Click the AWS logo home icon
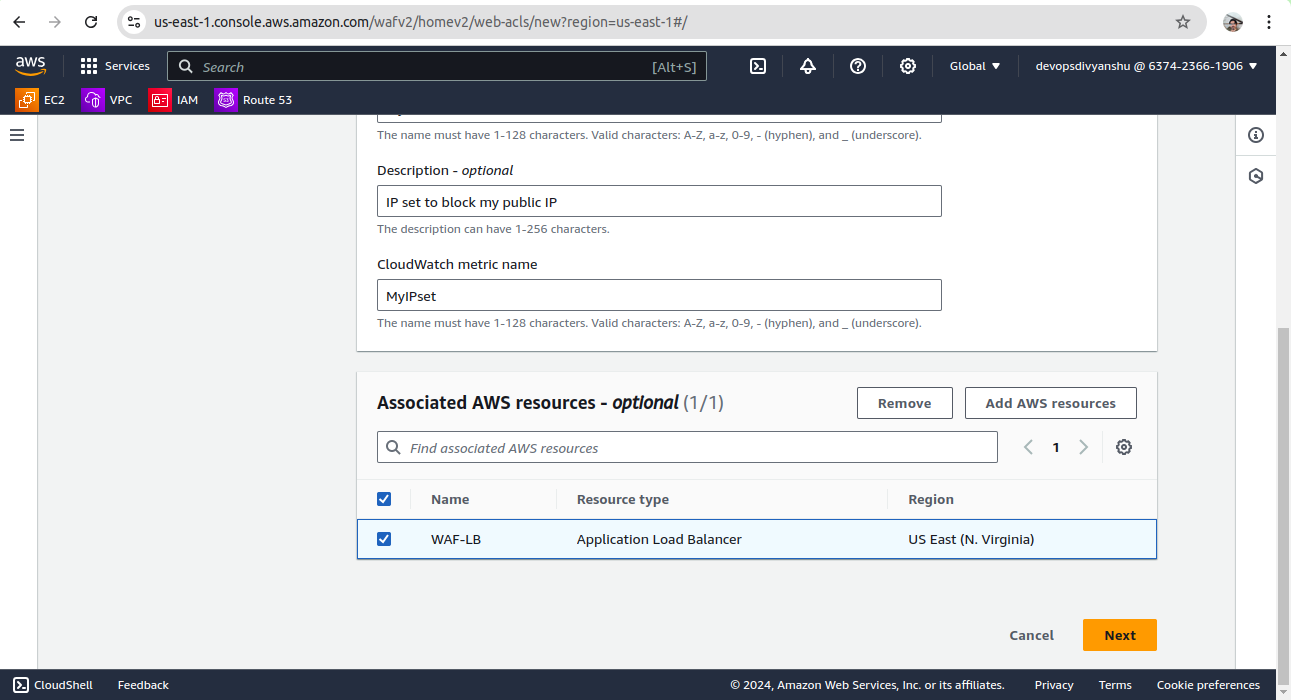Image resolution: width=1291 pixels, height=700 pixels. [31, 66]
